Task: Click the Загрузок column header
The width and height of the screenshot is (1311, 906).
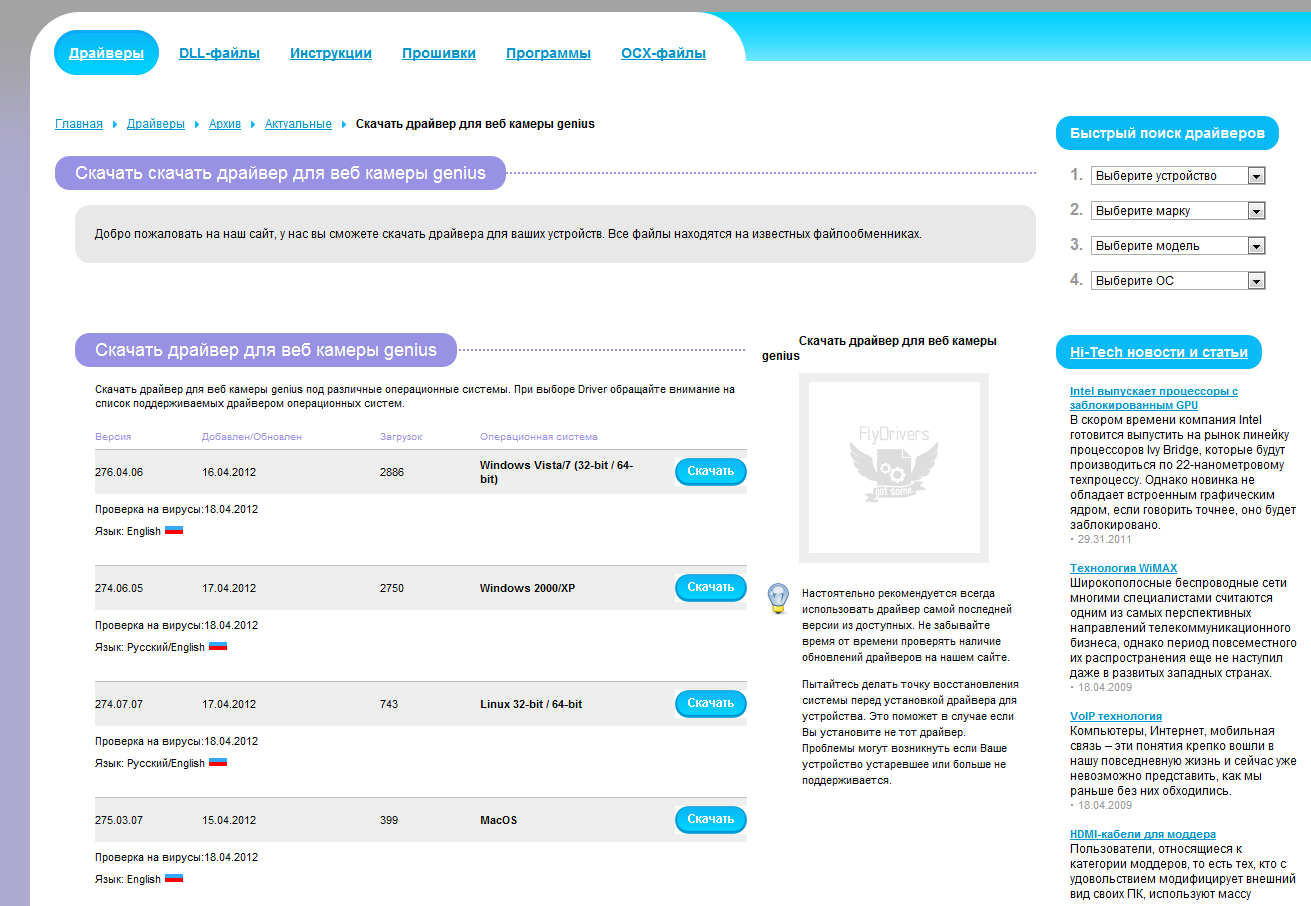Action: pos(401,437)
